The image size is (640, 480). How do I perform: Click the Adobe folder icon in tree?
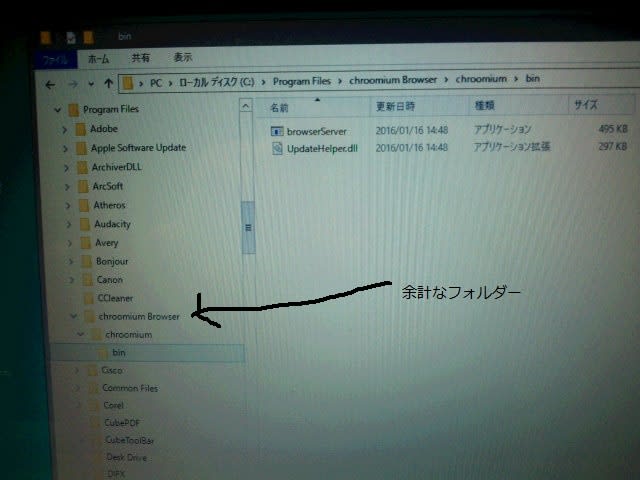click(80, 129)
